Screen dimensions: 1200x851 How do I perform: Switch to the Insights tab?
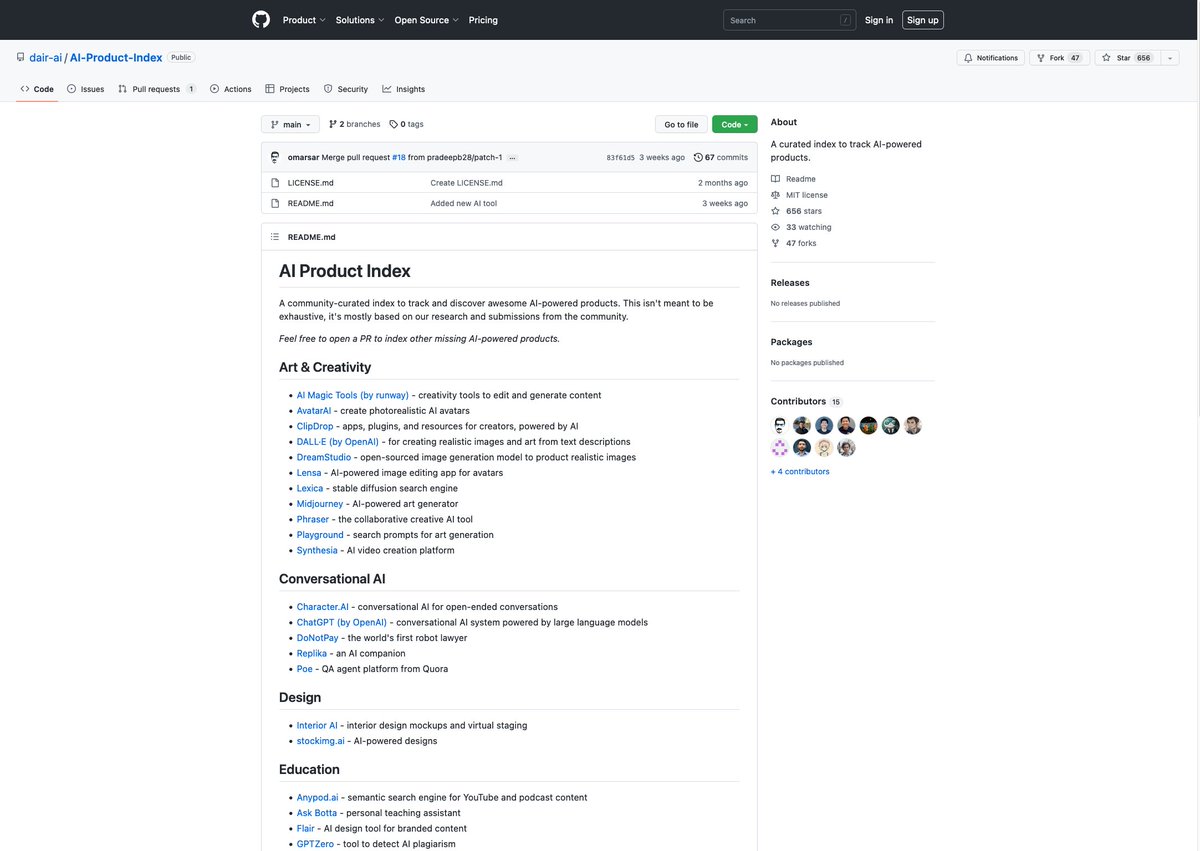403,89
